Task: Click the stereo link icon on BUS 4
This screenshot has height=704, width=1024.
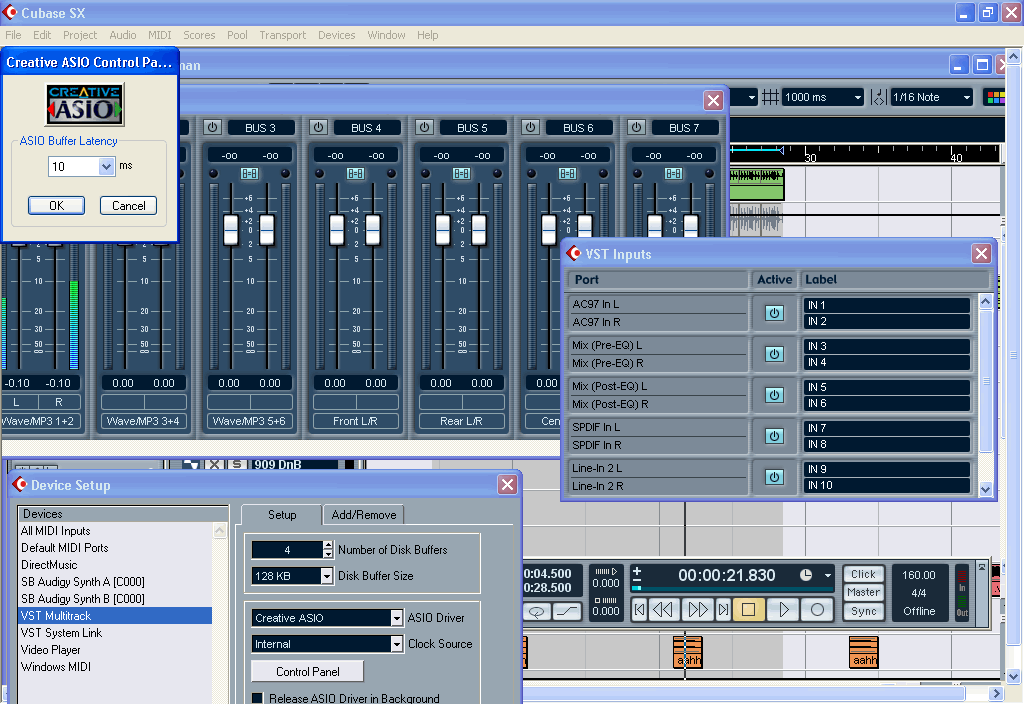Action: (x=355, y=173)
